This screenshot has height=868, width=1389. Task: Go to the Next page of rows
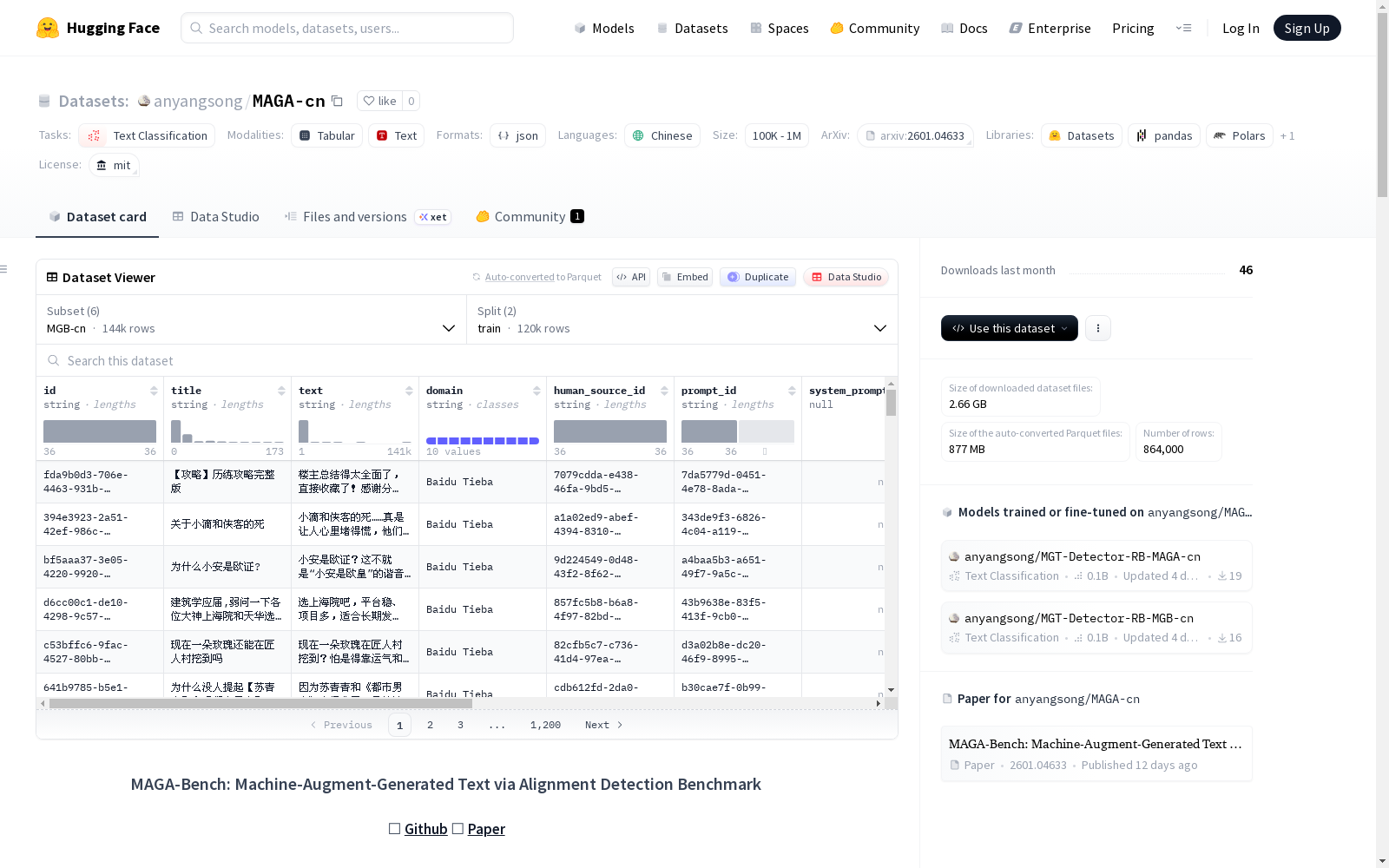click(x=604, y=725)
